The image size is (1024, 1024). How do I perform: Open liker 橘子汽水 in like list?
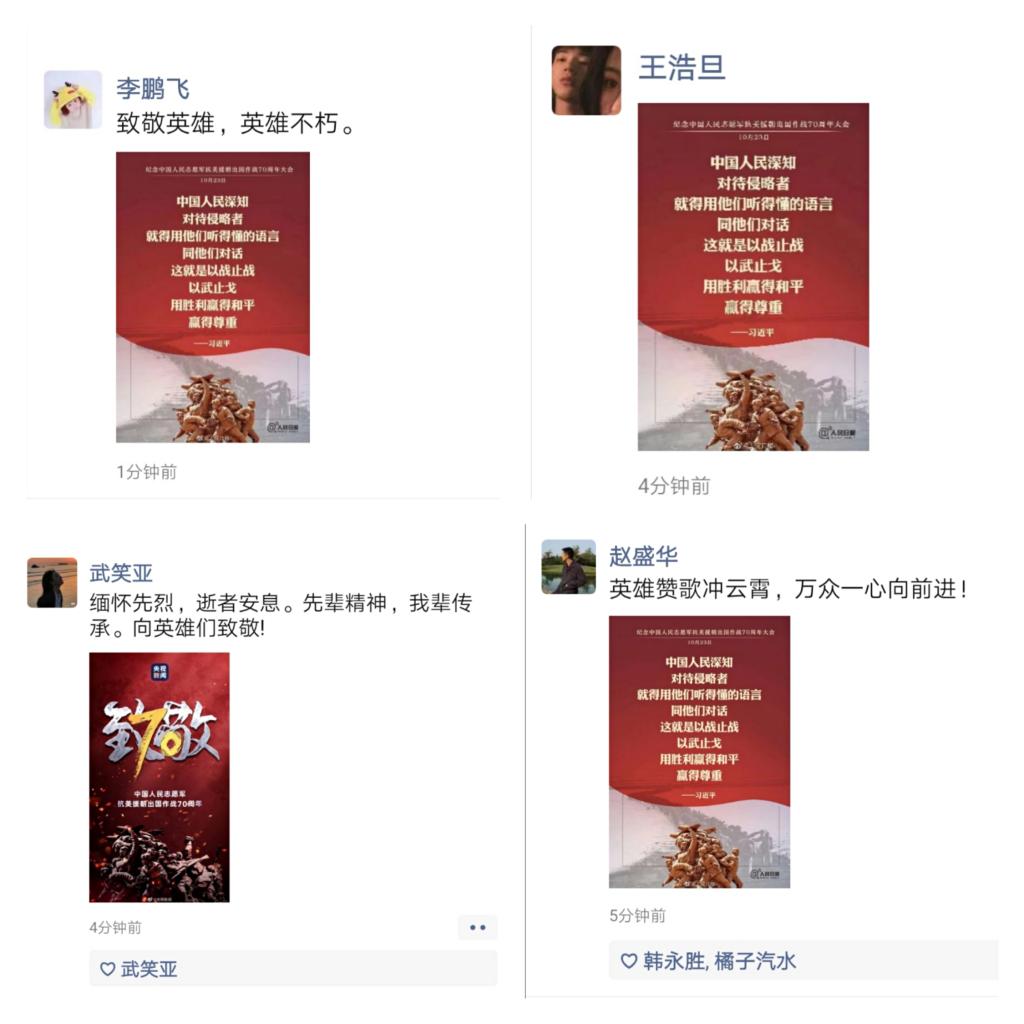coord(755,961)
